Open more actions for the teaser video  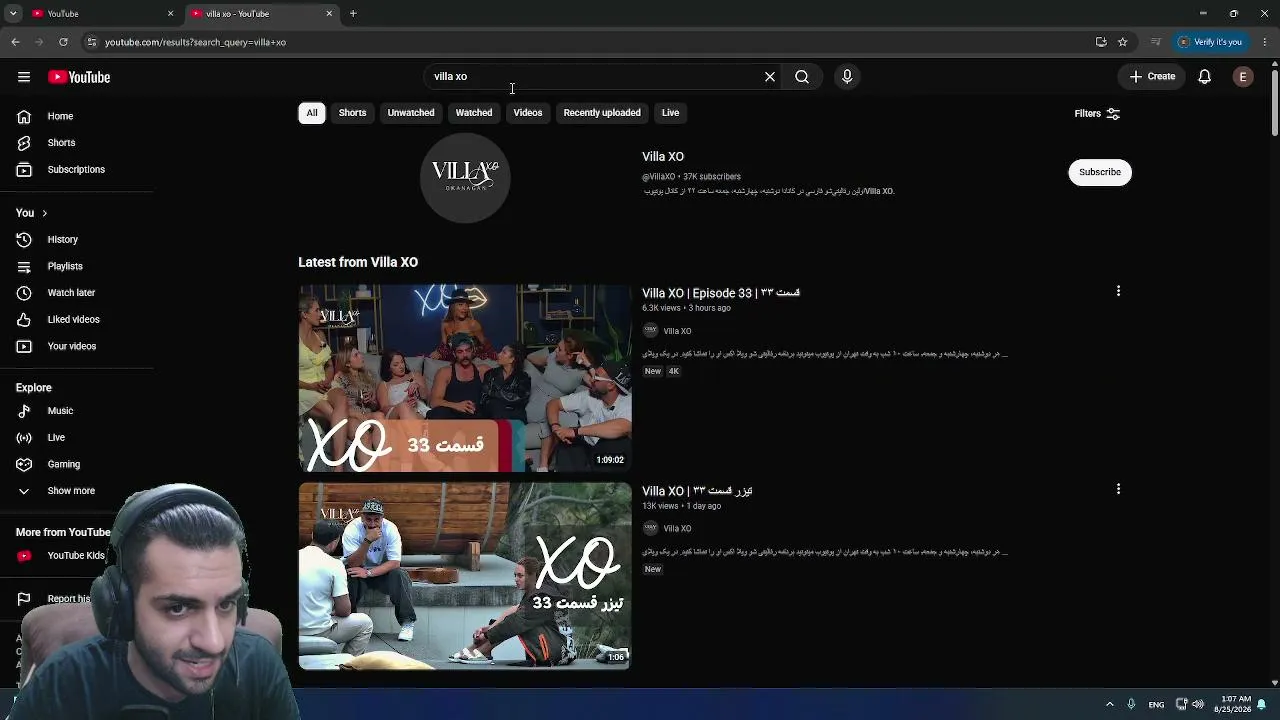pyautogui.click(x=1118, y=489)
